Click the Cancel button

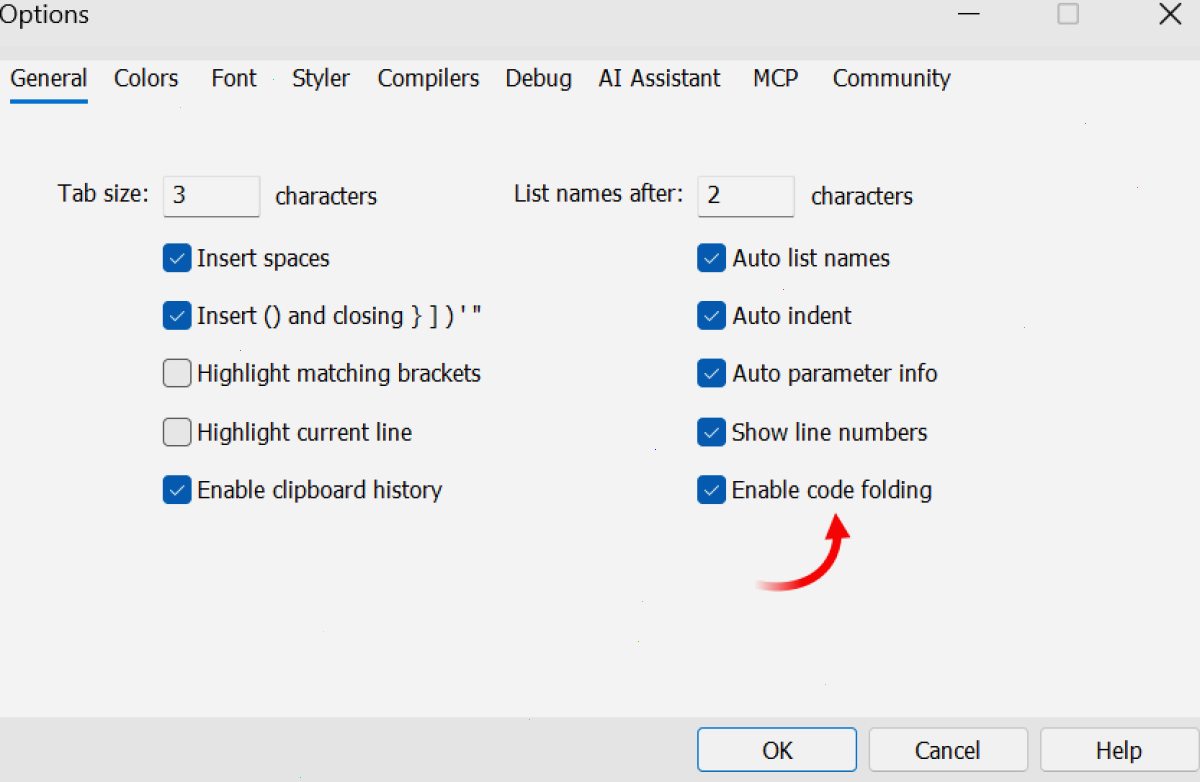click(948, 750)
